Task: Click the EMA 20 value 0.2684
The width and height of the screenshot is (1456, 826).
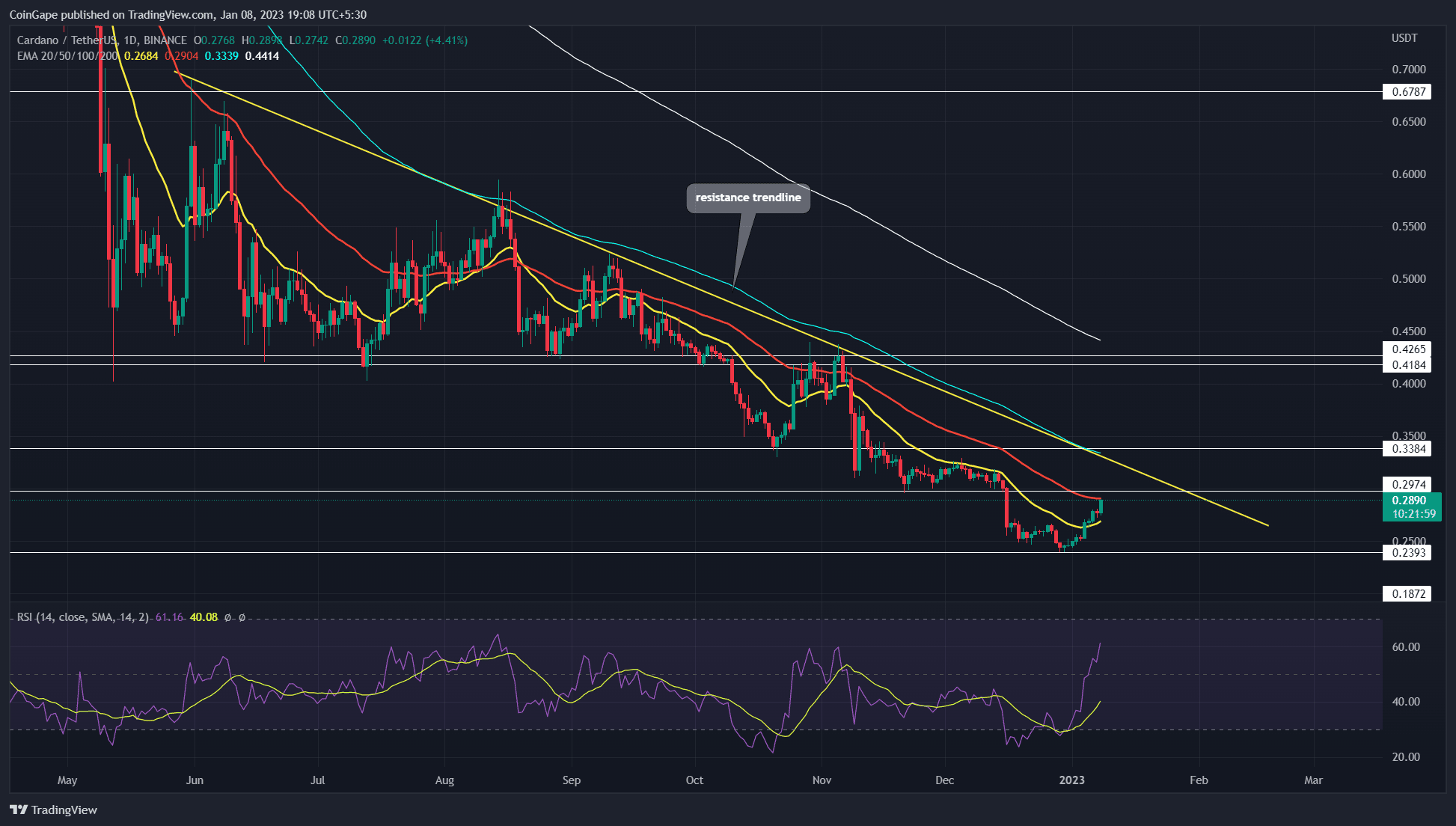Action: (x=141, y=56)
